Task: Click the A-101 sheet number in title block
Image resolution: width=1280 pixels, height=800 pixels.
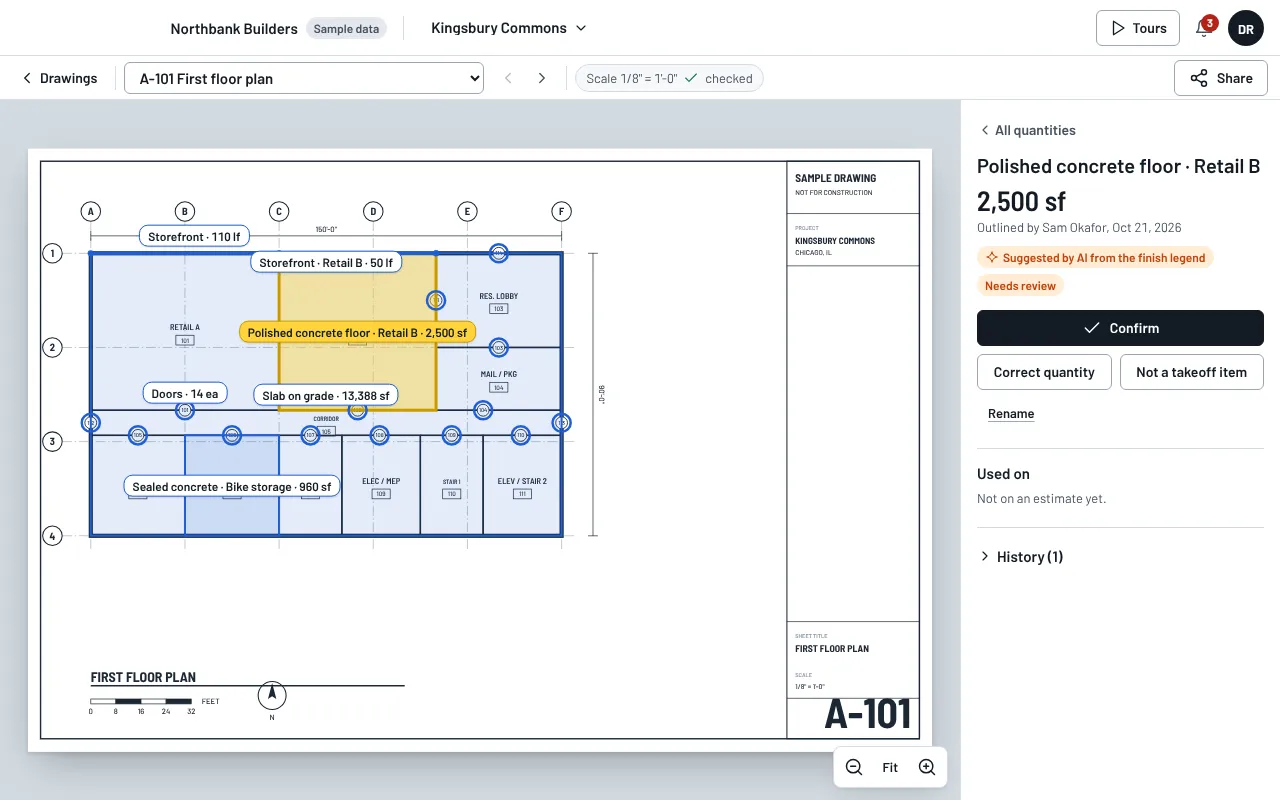Action: point(867,714)
